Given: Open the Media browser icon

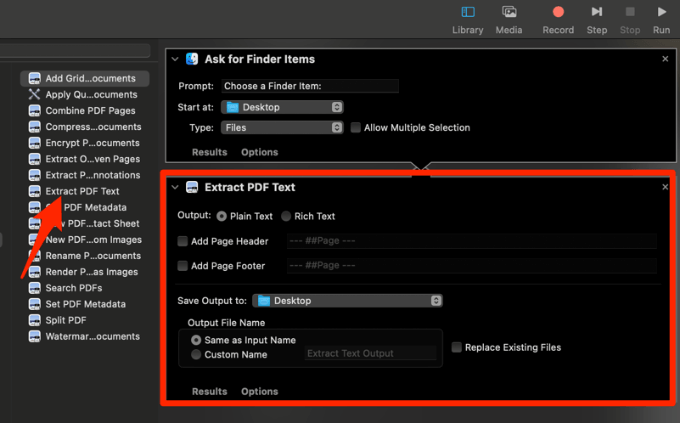Looking at the screenshot, I should pyautogui.click(x=509, y=13).
